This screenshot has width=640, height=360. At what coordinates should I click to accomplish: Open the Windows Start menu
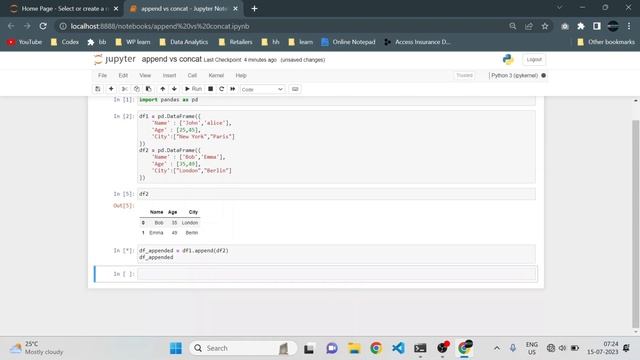pyautogui.click(x=176, y=348)
